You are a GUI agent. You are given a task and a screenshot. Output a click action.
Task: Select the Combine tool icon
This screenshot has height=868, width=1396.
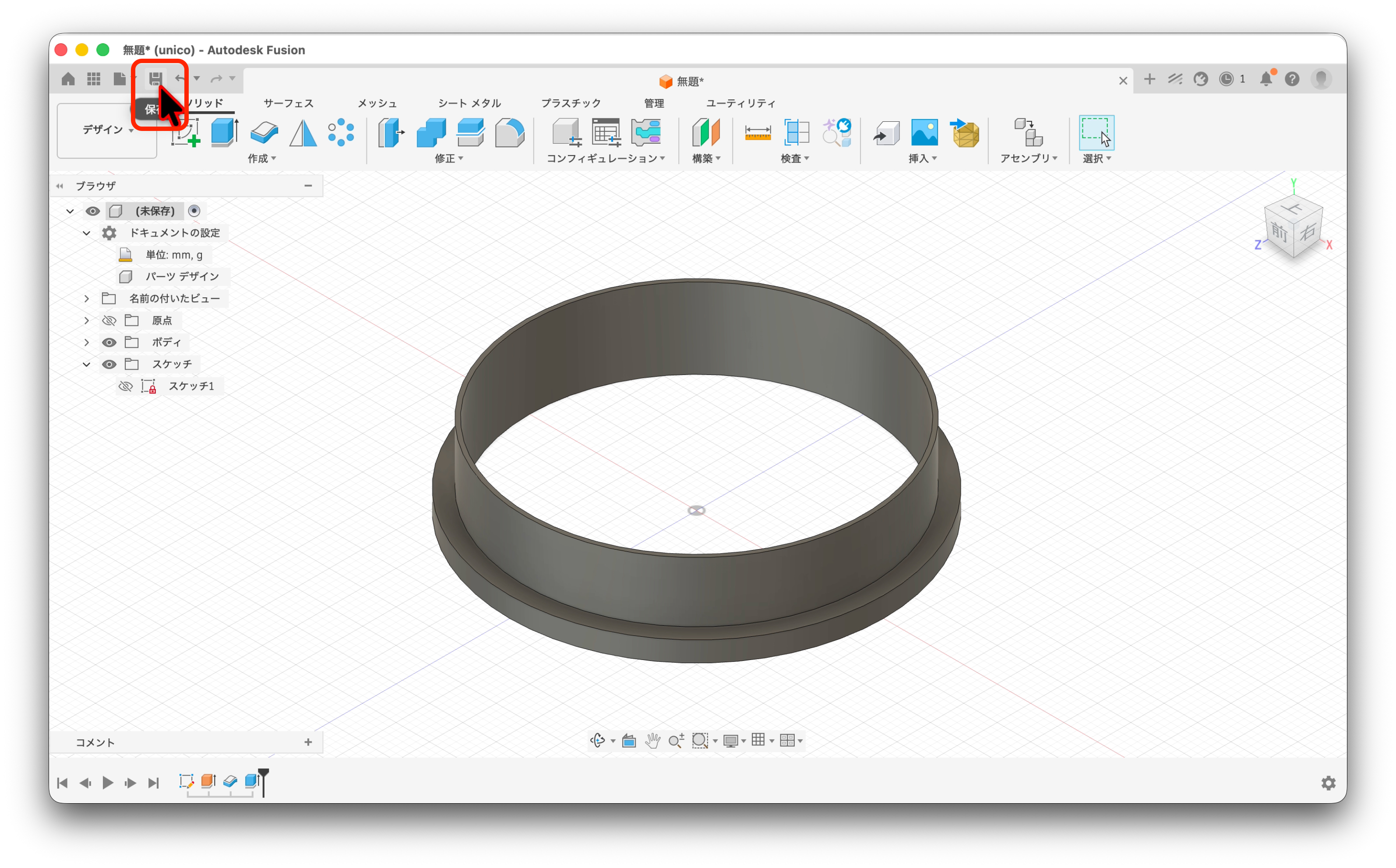click(431, 133)
